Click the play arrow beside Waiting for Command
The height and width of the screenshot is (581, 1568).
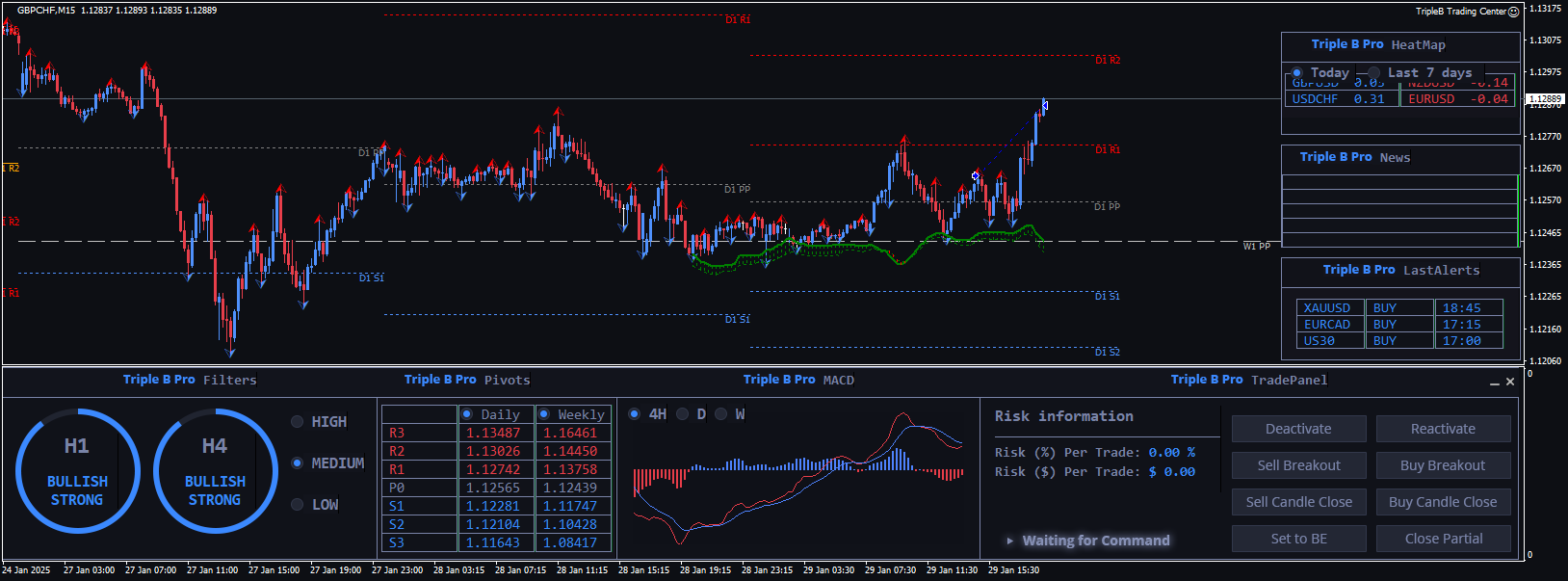pos(1009,541)
